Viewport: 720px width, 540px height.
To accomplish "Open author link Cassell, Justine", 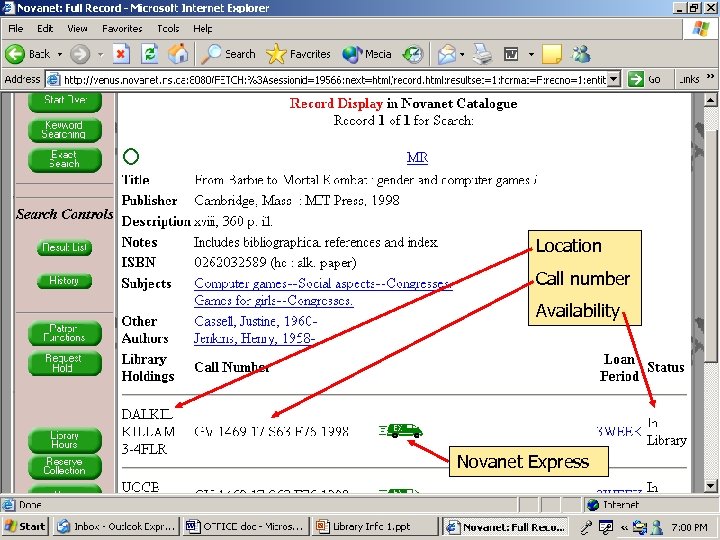I will click(x=256, y=321).
